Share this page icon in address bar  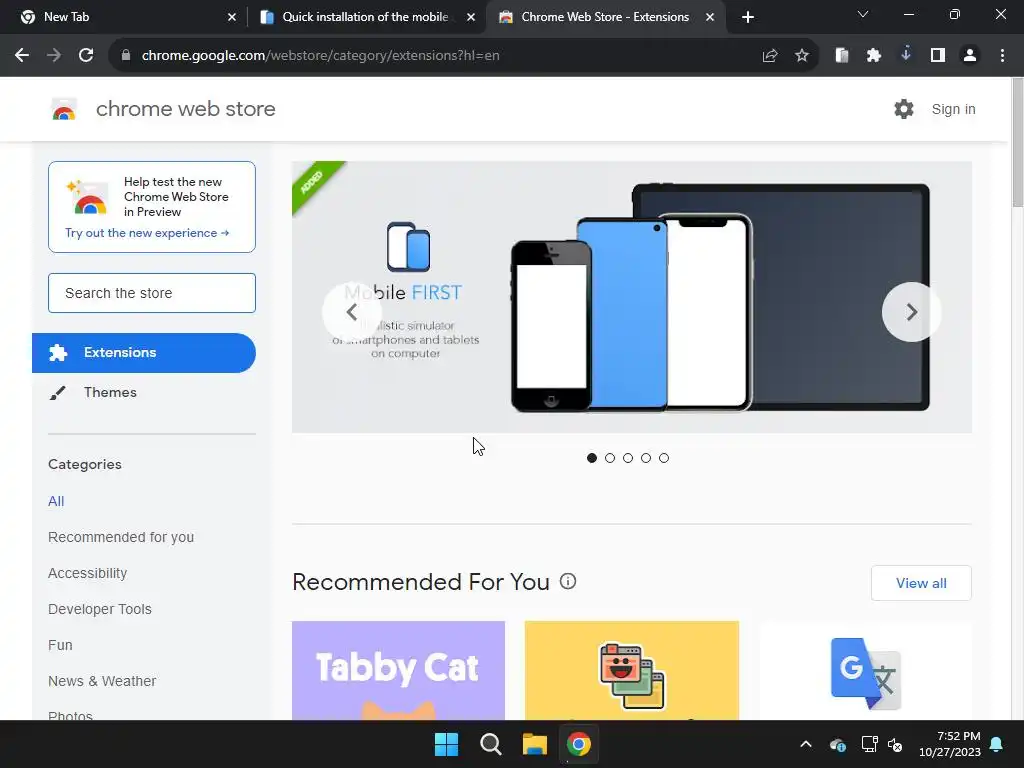pyautogui.click(x=770, y=56)
